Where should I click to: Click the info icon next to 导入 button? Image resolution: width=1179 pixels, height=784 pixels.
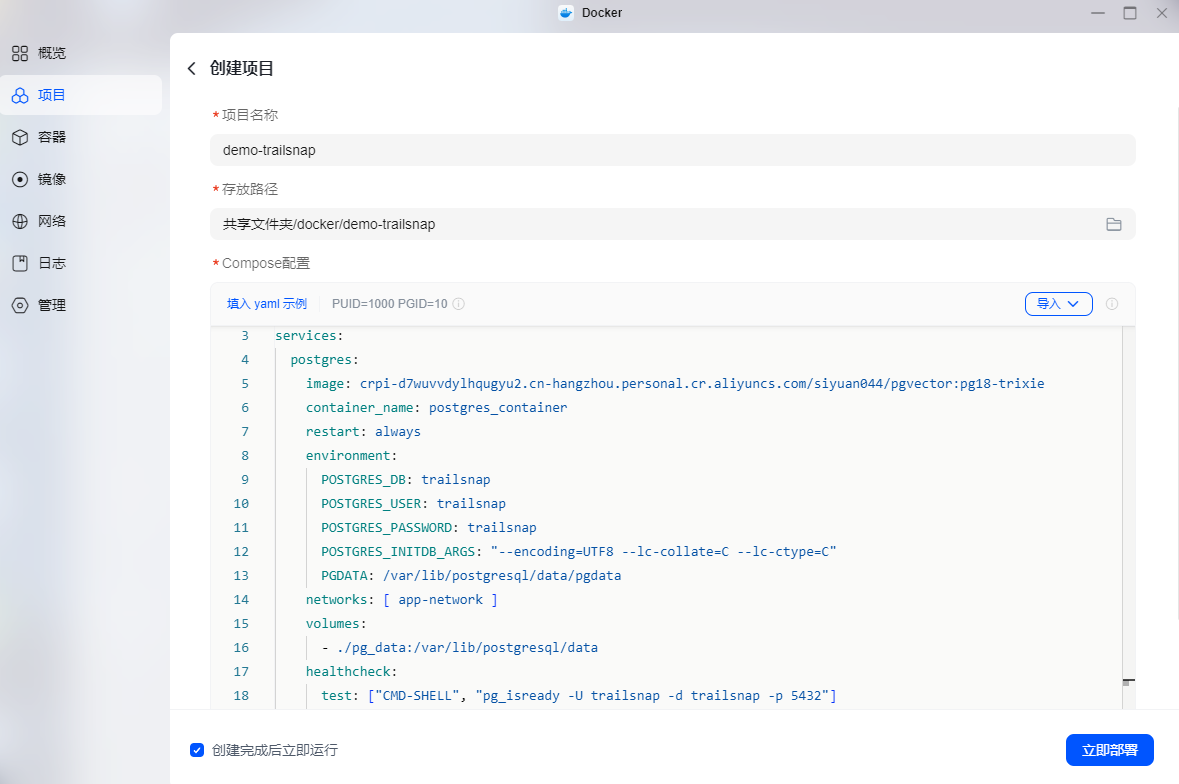1112,304
